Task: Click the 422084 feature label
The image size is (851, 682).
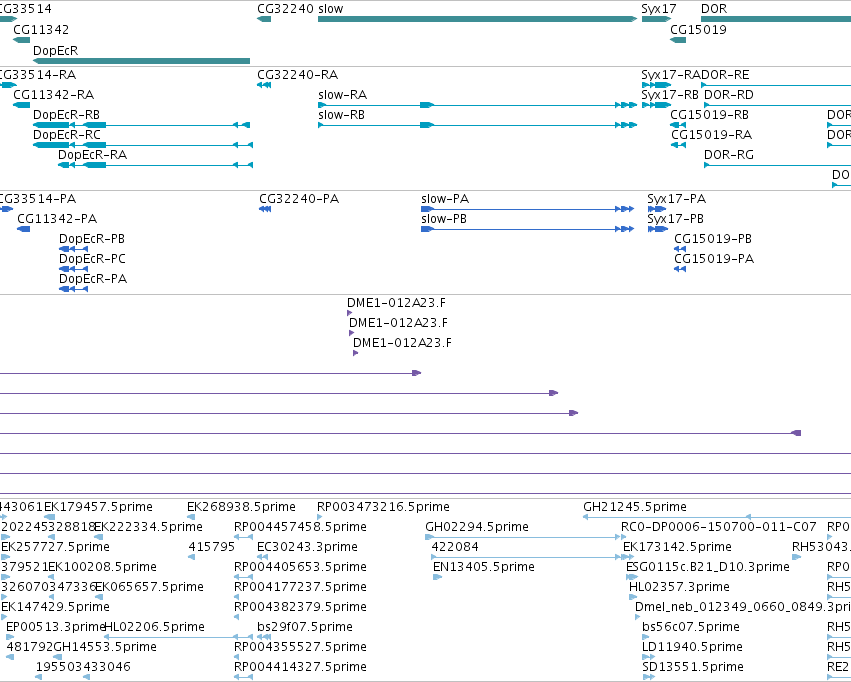Action: point(455,547)
